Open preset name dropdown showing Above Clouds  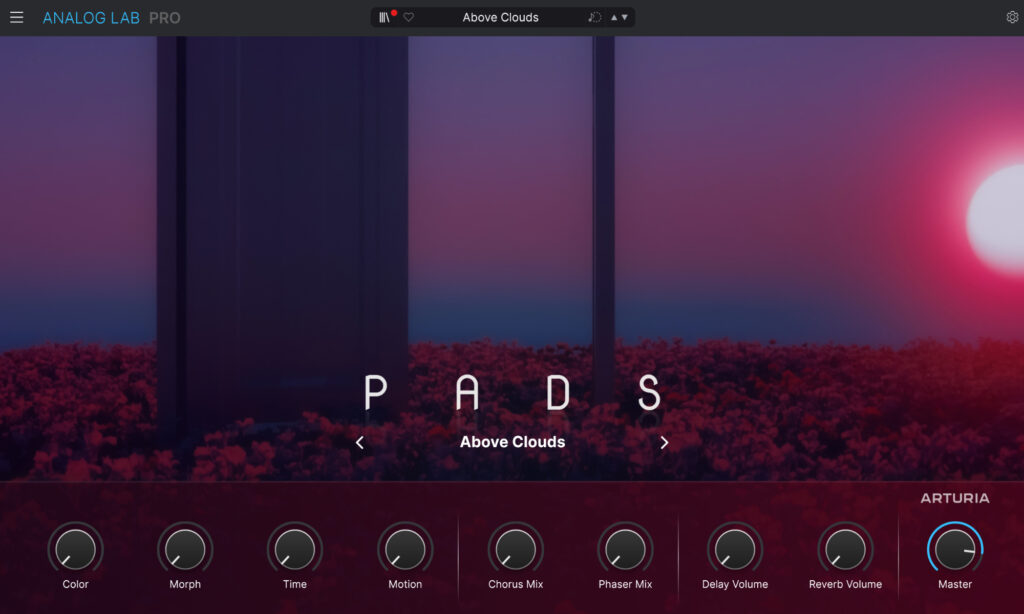click(500, 17)
